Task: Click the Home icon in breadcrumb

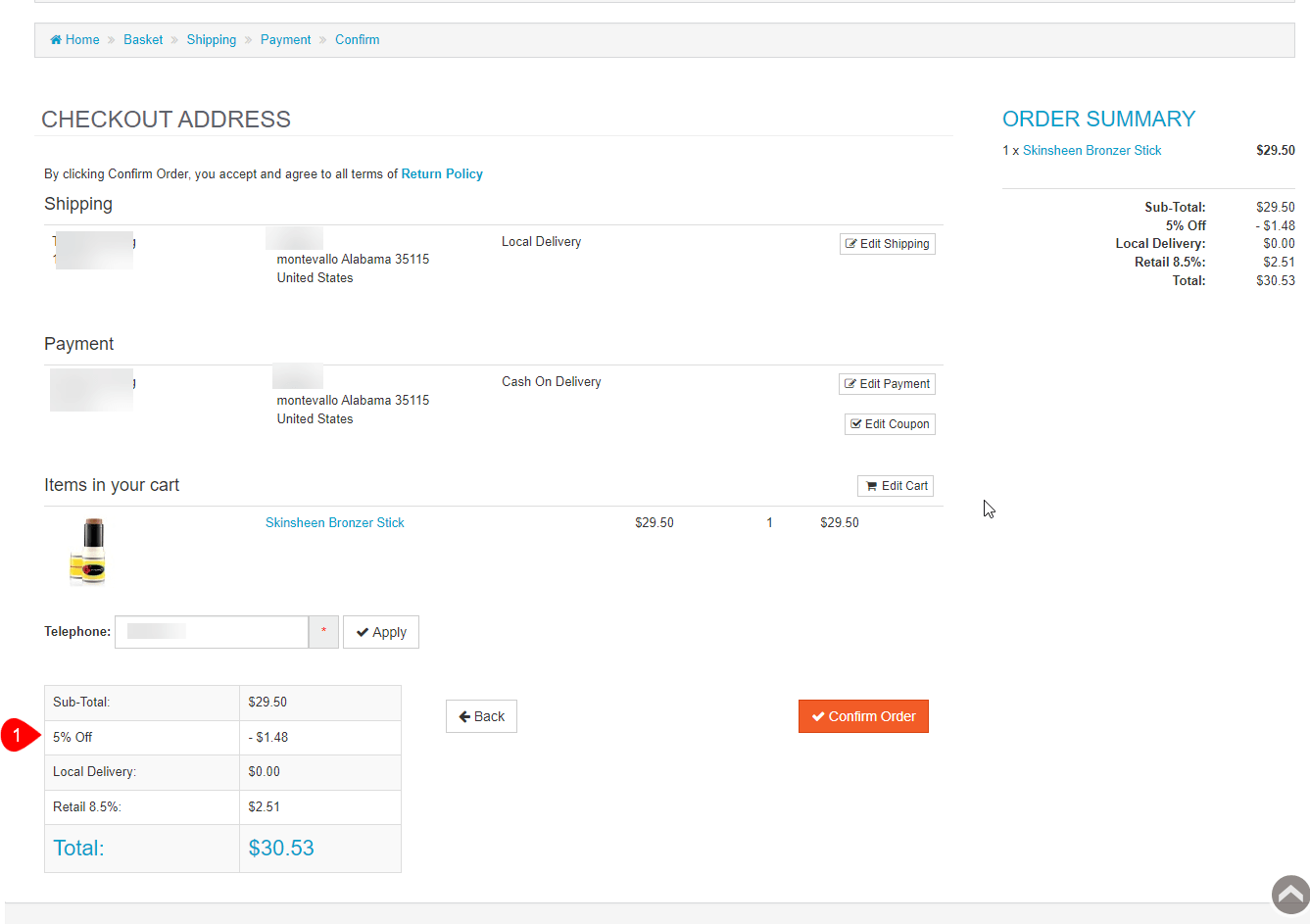Action: [x=56, y=40]
